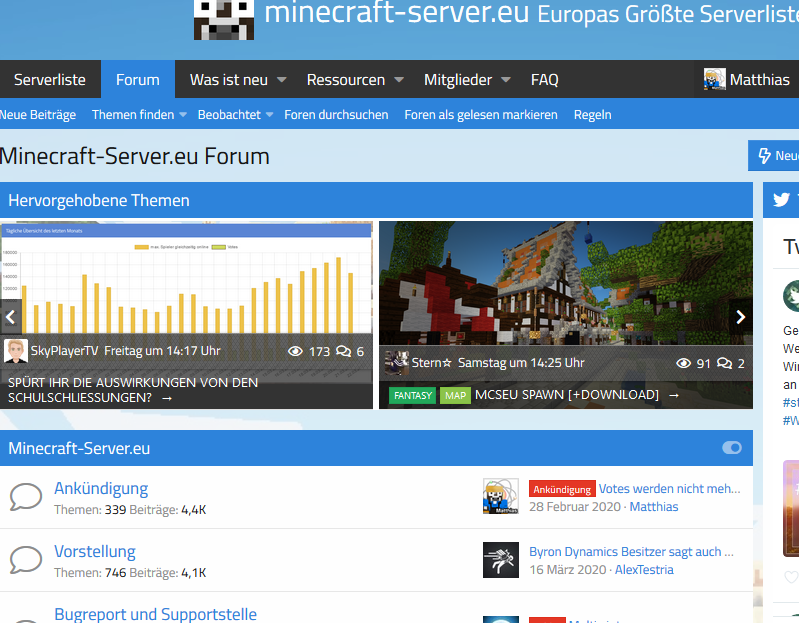Open Bugreport und Supportstelle forum
Screen dimensions: 799x623
pos(155,614)
